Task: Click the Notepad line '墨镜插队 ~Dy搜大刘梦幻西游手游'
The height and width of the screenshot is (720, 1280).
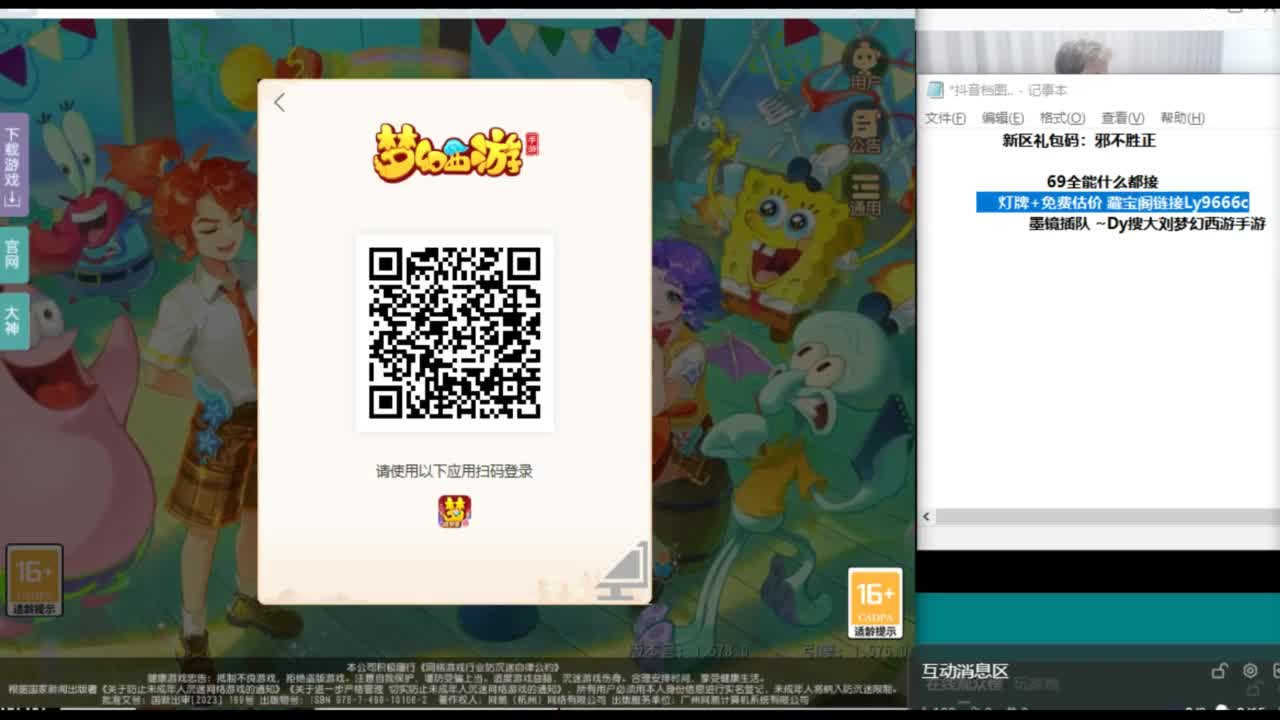Action: pos(1147,224)
